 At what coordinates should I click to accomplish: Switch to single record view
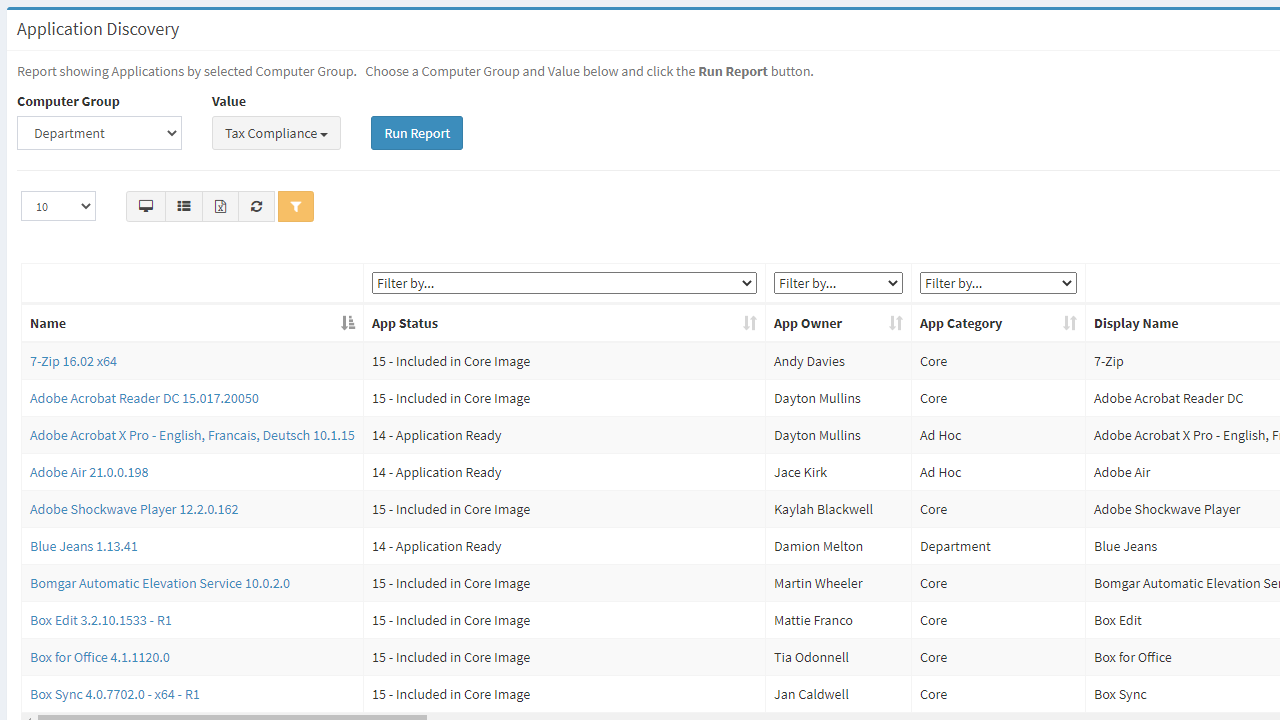pyautogui.click(x=146, y=206)
